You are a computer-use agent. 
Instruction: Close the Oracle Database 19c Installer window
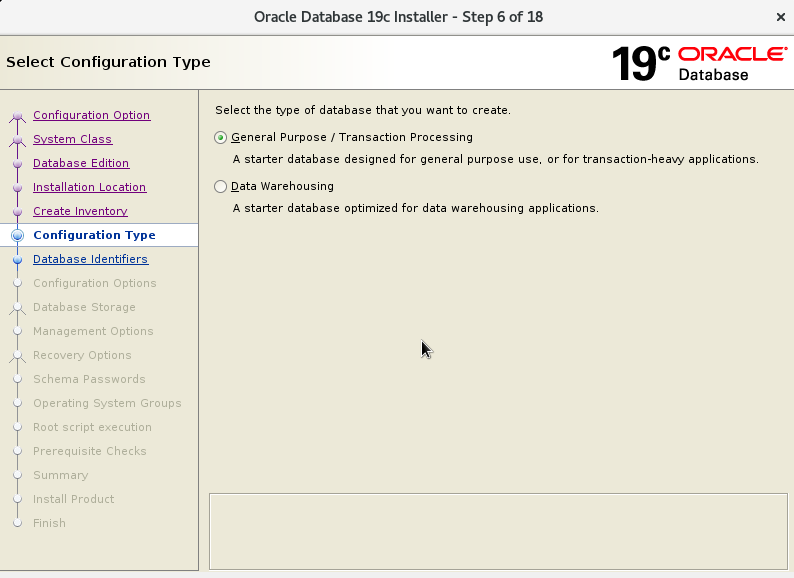tap(780, 17)
